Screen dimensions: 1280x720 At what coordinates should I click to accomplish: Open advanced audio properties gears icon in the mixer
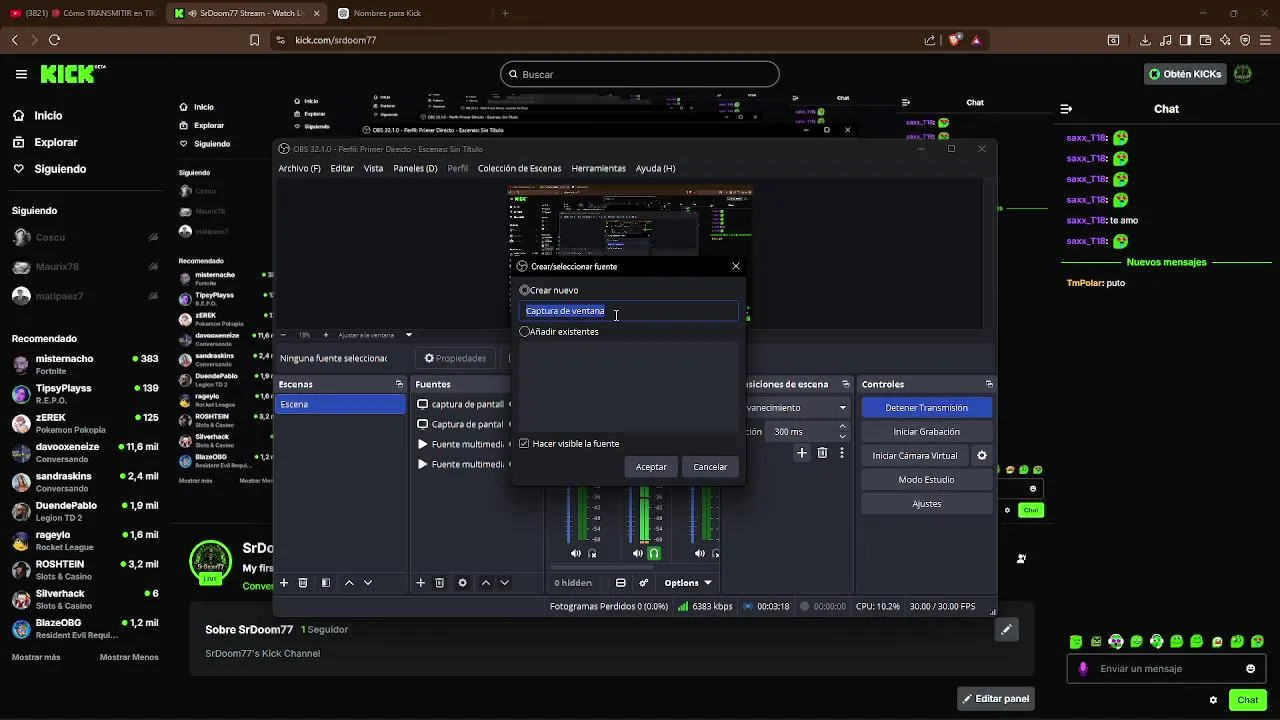[x=644, y=583]
